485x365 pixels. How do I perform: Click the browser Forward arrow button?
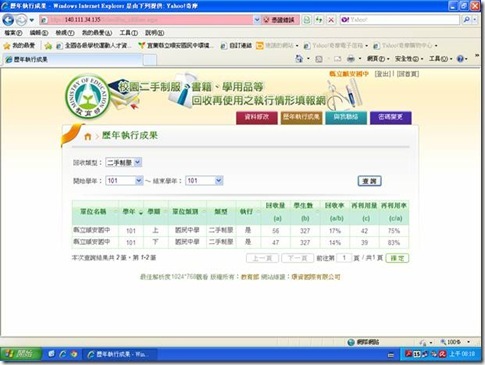tap(21, 20)
